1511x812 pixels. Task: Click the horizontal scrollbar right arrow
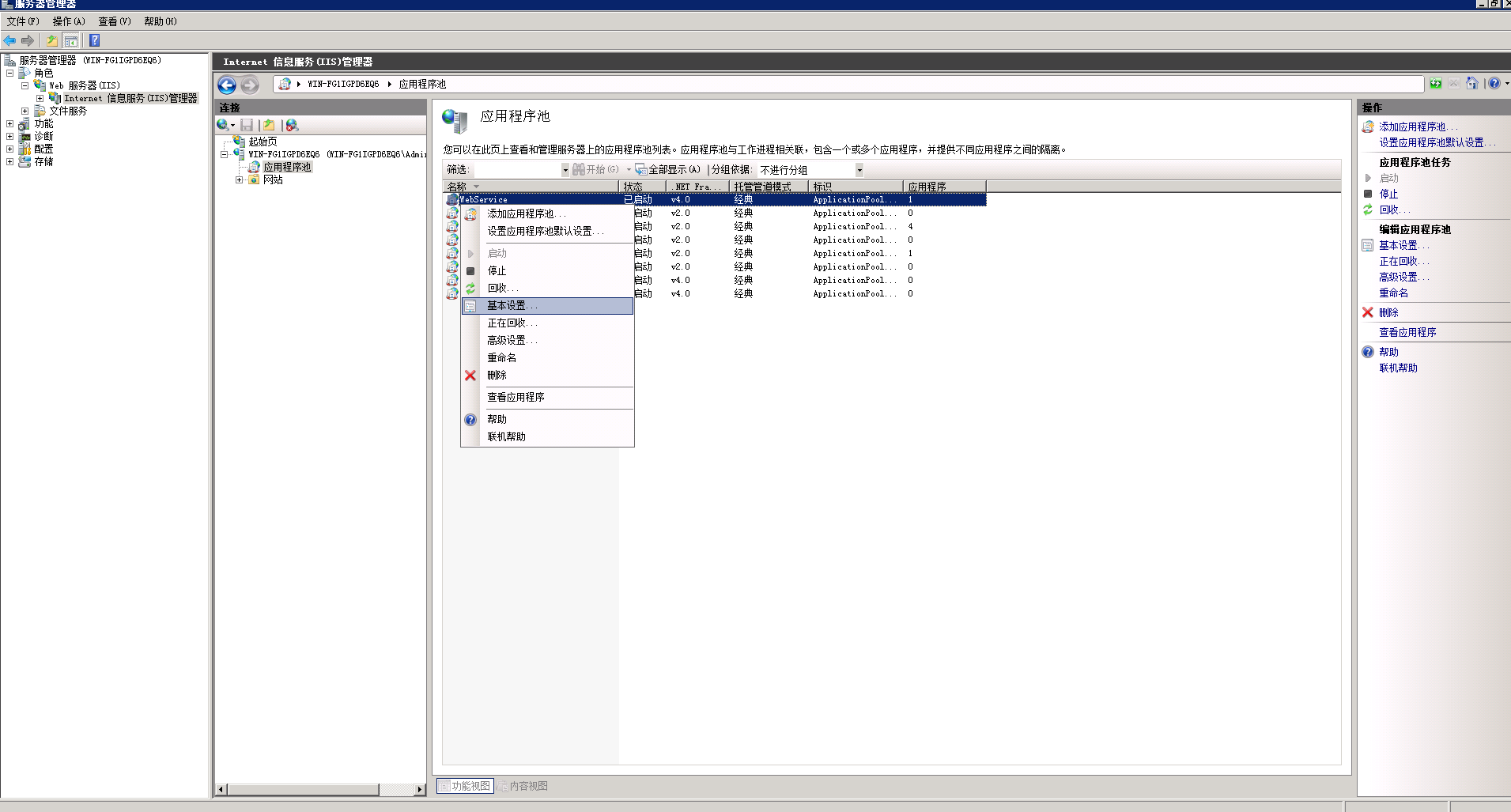[421, 790]
